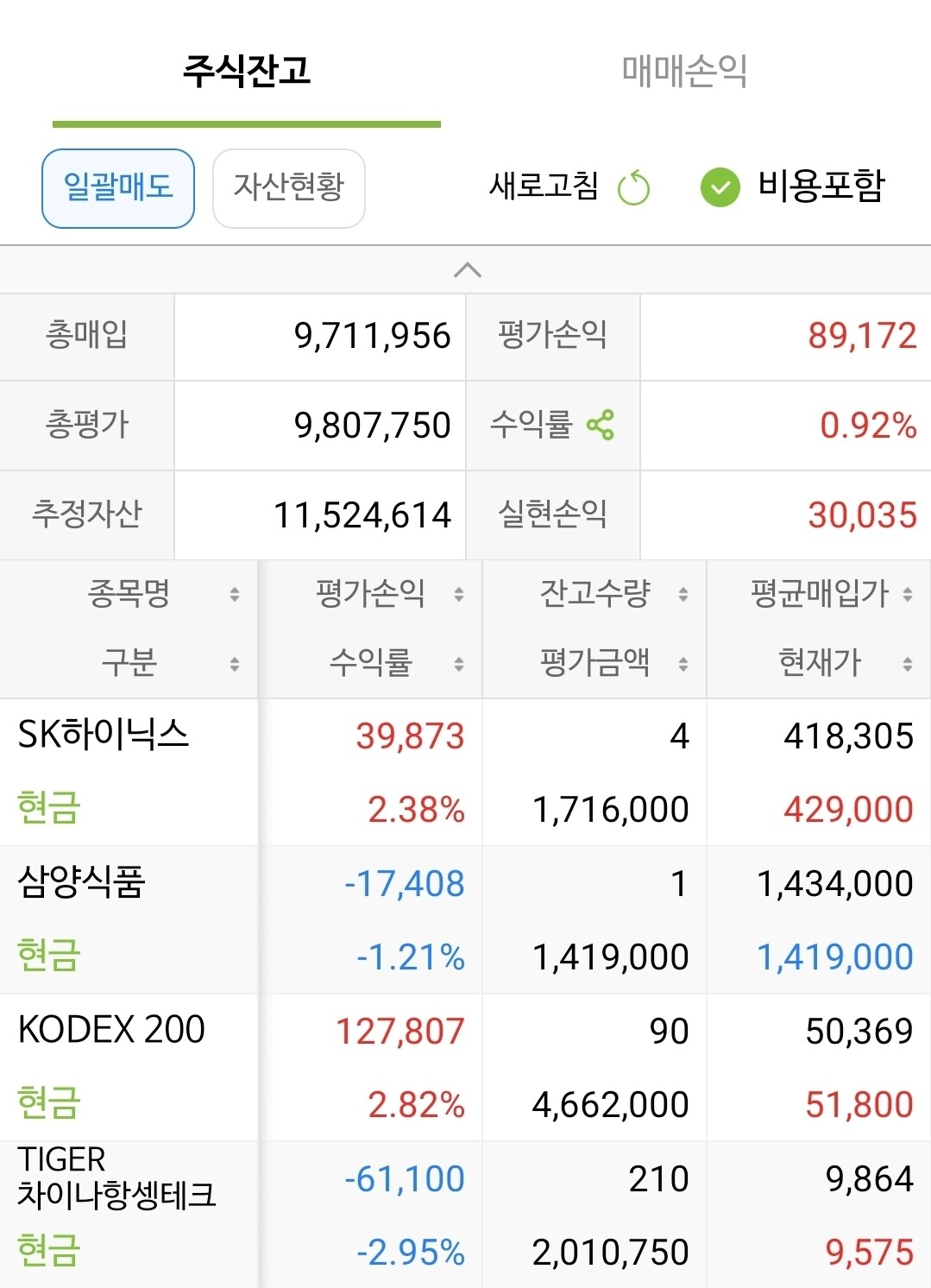Image resolution: width=931 pixels, height=1288 pixels.
Task: Click TIGER 차이나항셍테크 quantity 210
Action: (659, 1179)
